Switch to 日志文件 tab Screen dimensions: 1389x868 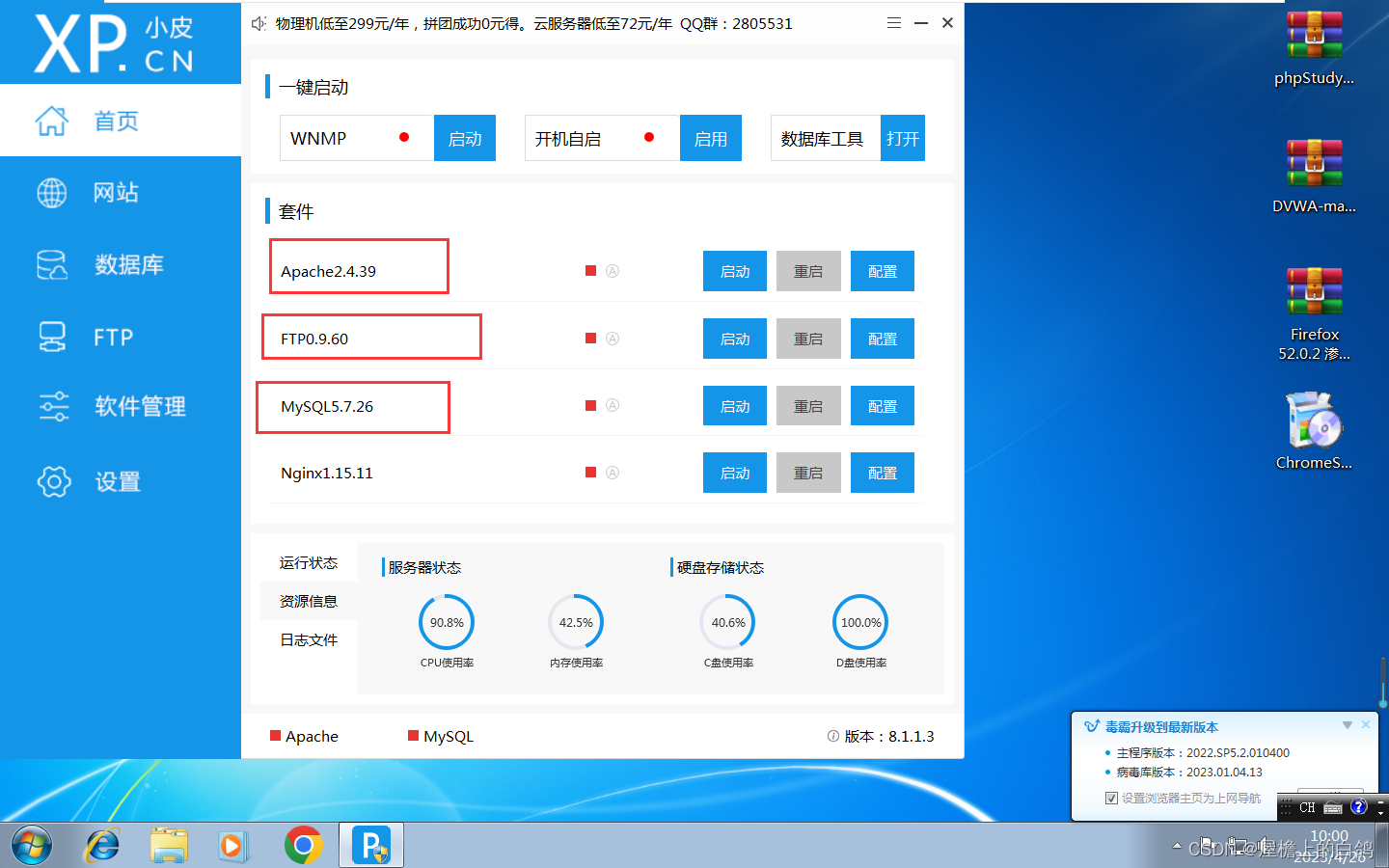pos(309,639)
